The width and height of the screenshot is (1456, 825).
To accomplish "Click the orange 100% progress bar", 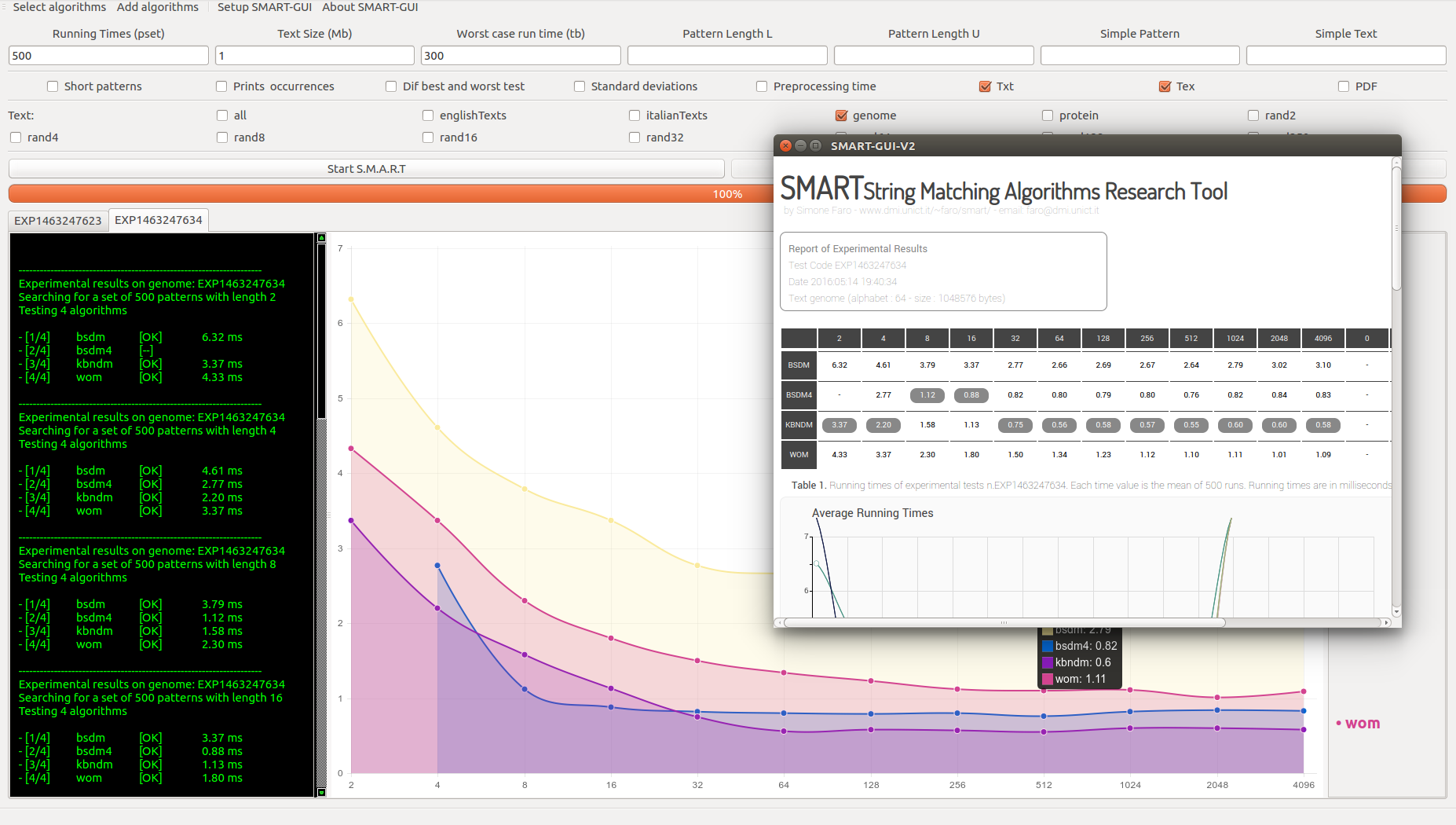I will pos(390,194).
